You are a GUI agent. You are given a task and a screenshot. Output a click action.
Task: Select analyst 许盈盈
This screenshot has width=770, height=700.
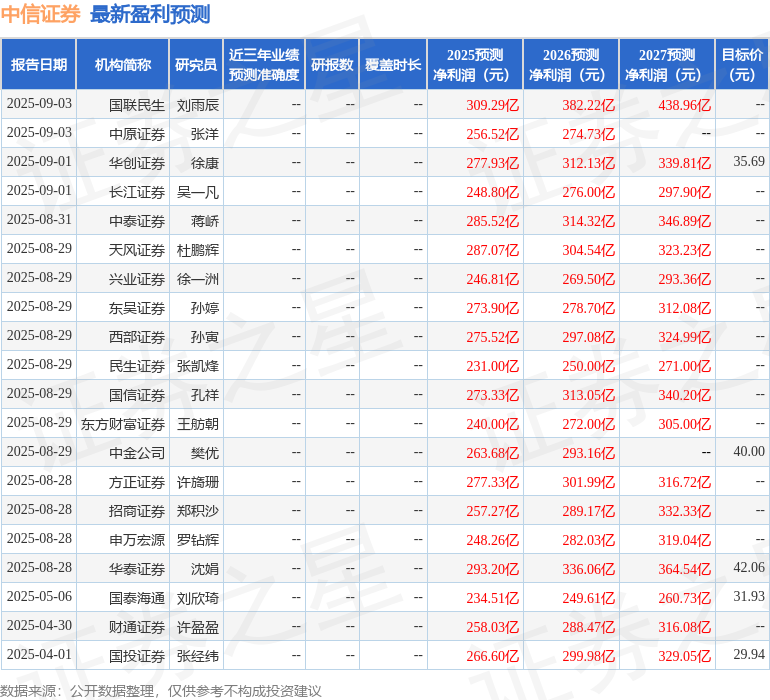[x=197, y=627]
